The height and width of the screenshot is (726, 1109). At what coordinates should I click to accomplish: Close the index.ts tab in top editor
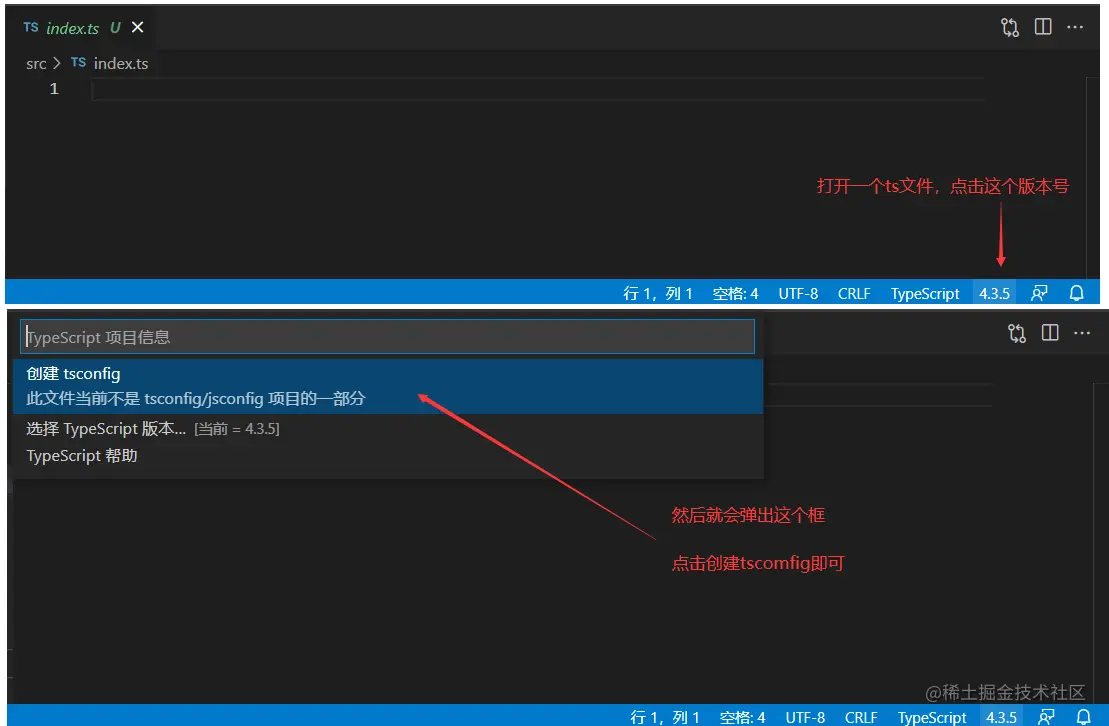[x=137, y=27]
